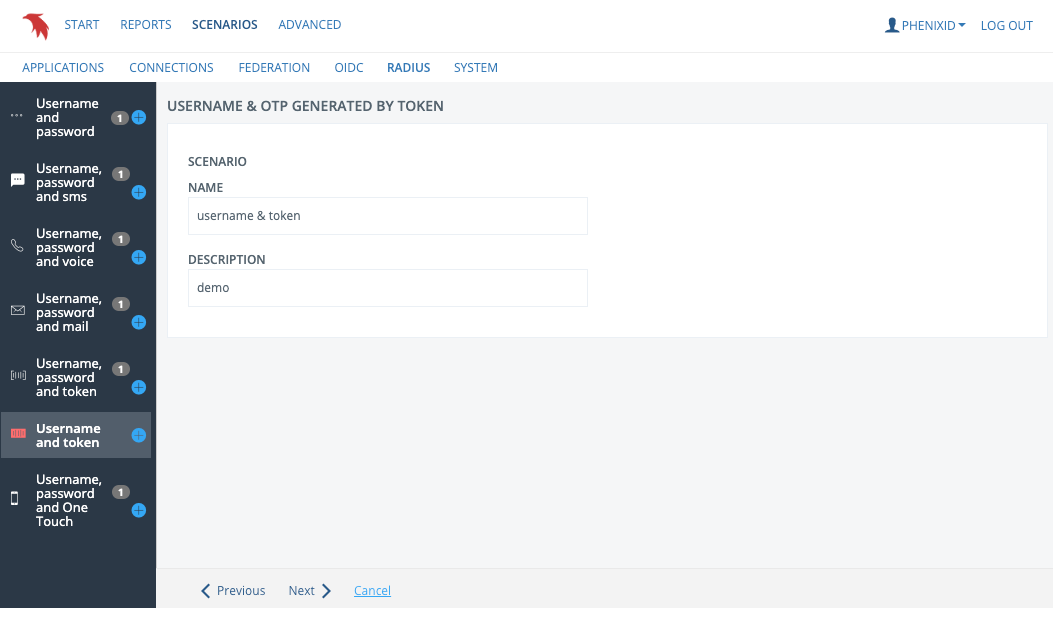1053x623 pixels.
Task: Click the Cancel link
Action: (372, 591)
